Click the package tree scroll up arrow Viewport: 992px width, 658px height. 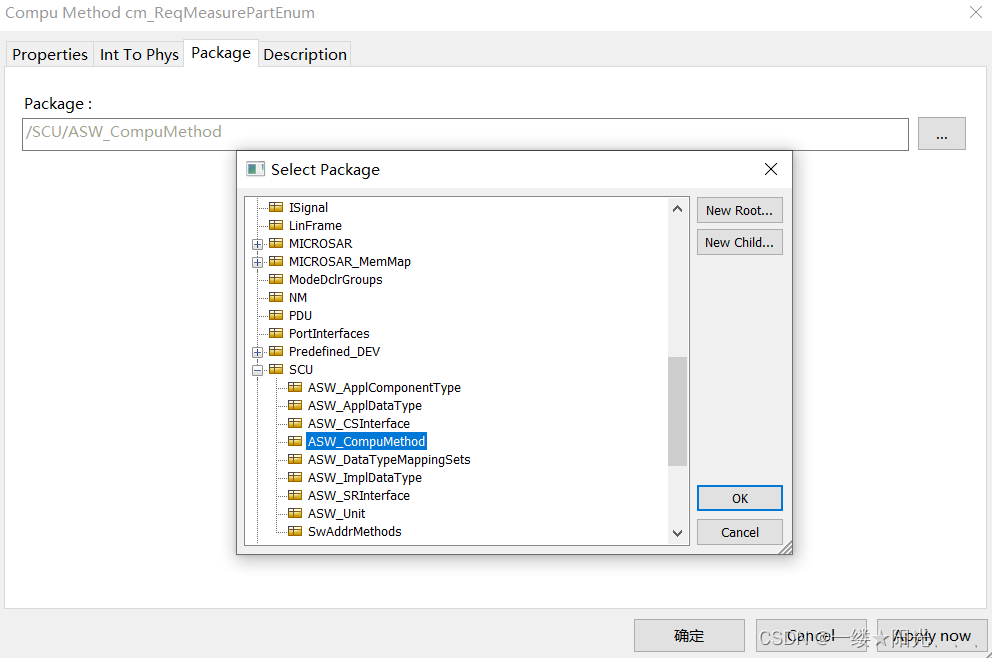(x=677, y=208)
